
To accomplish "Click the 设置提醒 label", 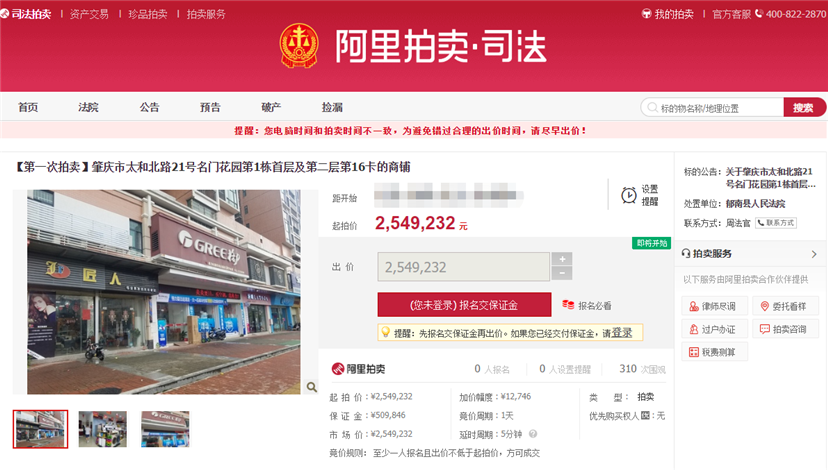I will (650, 195).
